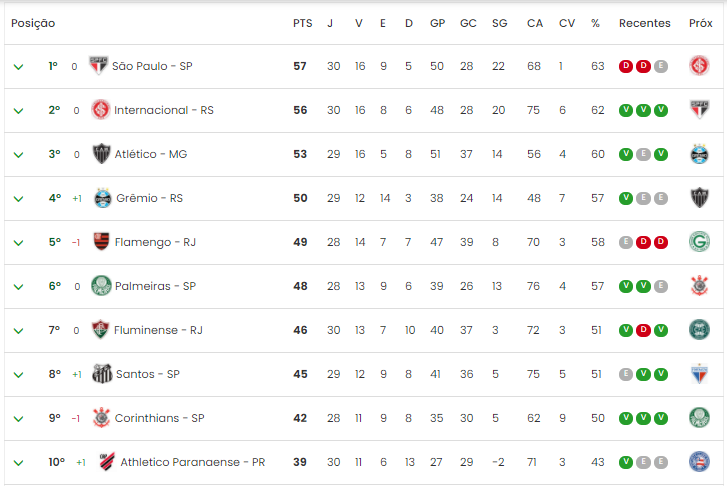Open Flamengo's next opponent Goiás crest

[699, 242]
